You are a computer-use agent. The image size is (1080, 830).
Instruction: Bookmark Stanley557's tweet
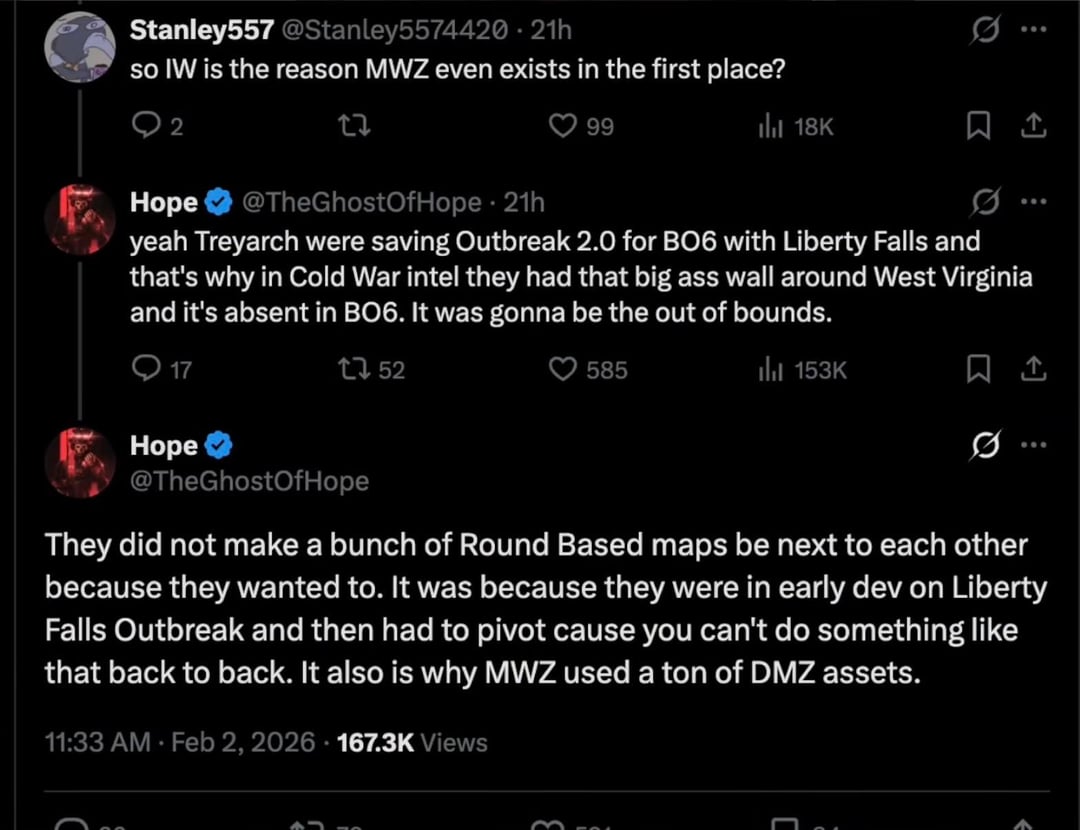(x=979, y=126)
